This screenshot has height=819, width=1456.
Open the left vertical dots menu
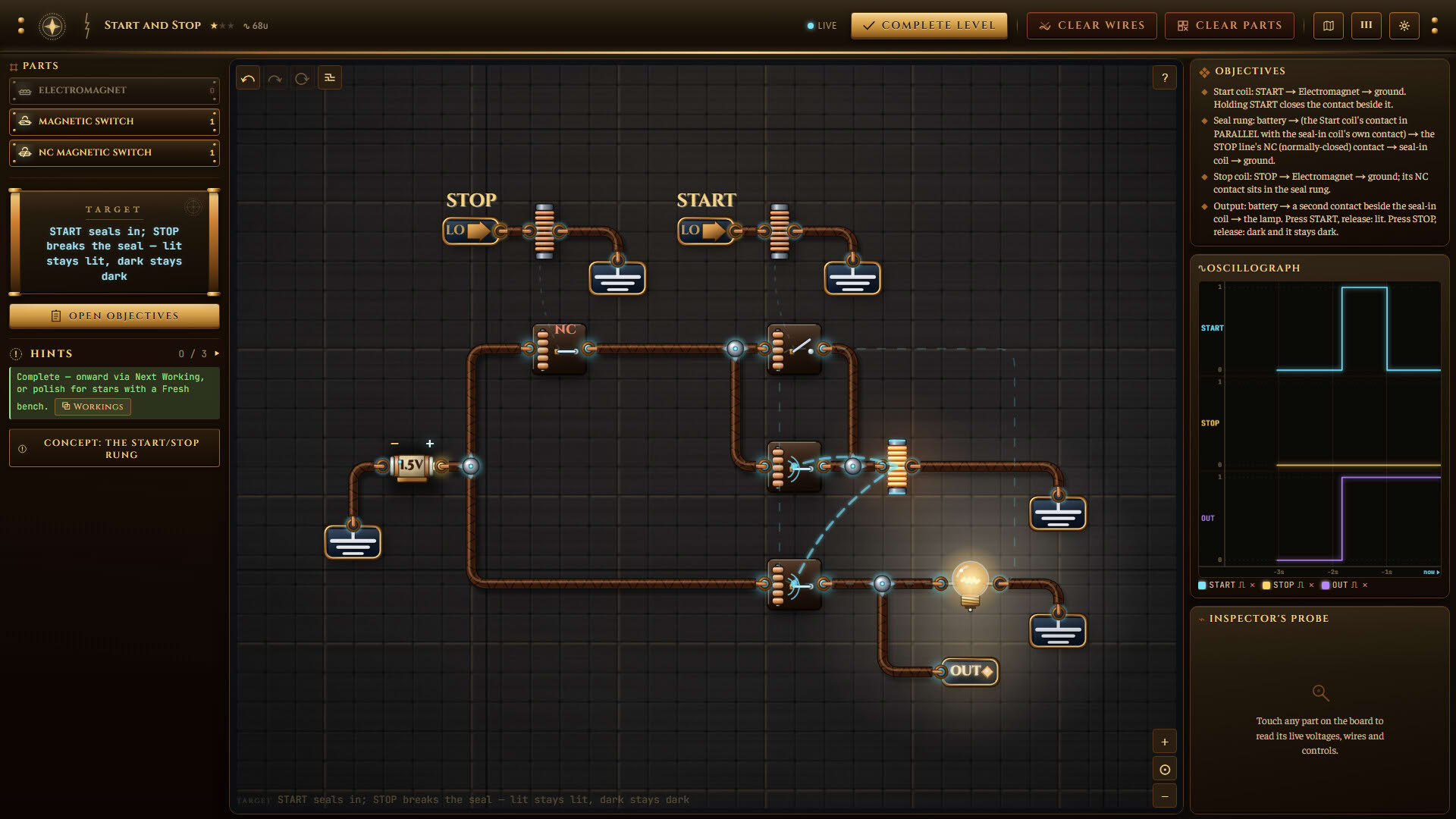[x=21, y=26]
